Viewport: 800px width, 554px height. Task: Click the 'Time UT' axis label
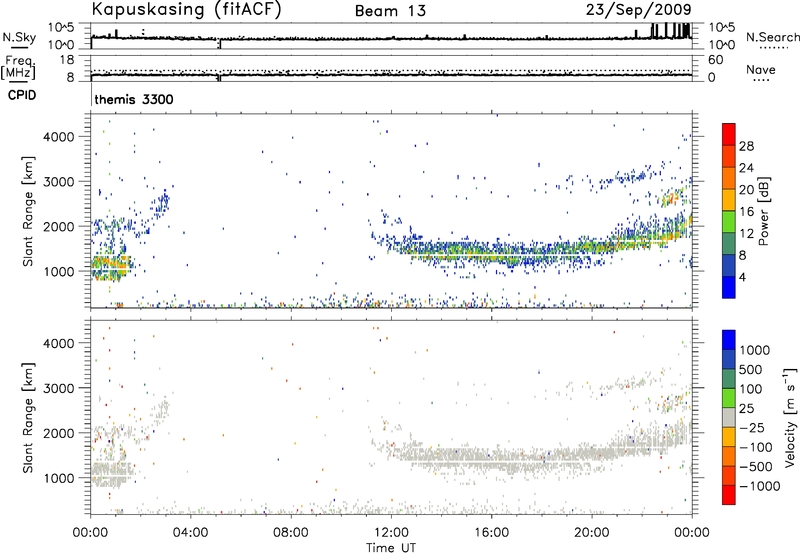tap(391, 548)
